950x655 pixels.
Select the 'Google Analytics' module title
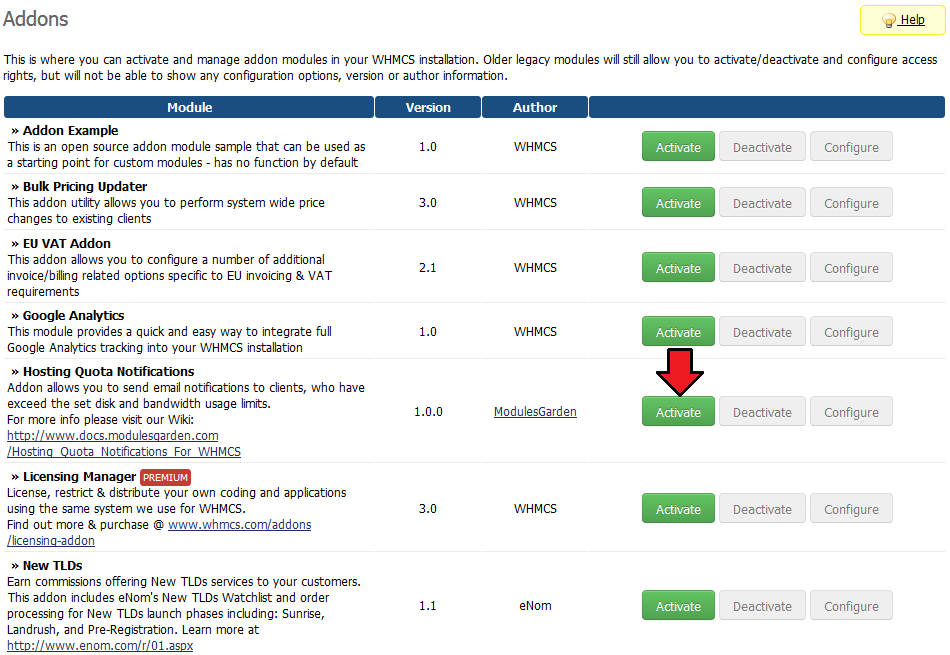click(73, 316)
